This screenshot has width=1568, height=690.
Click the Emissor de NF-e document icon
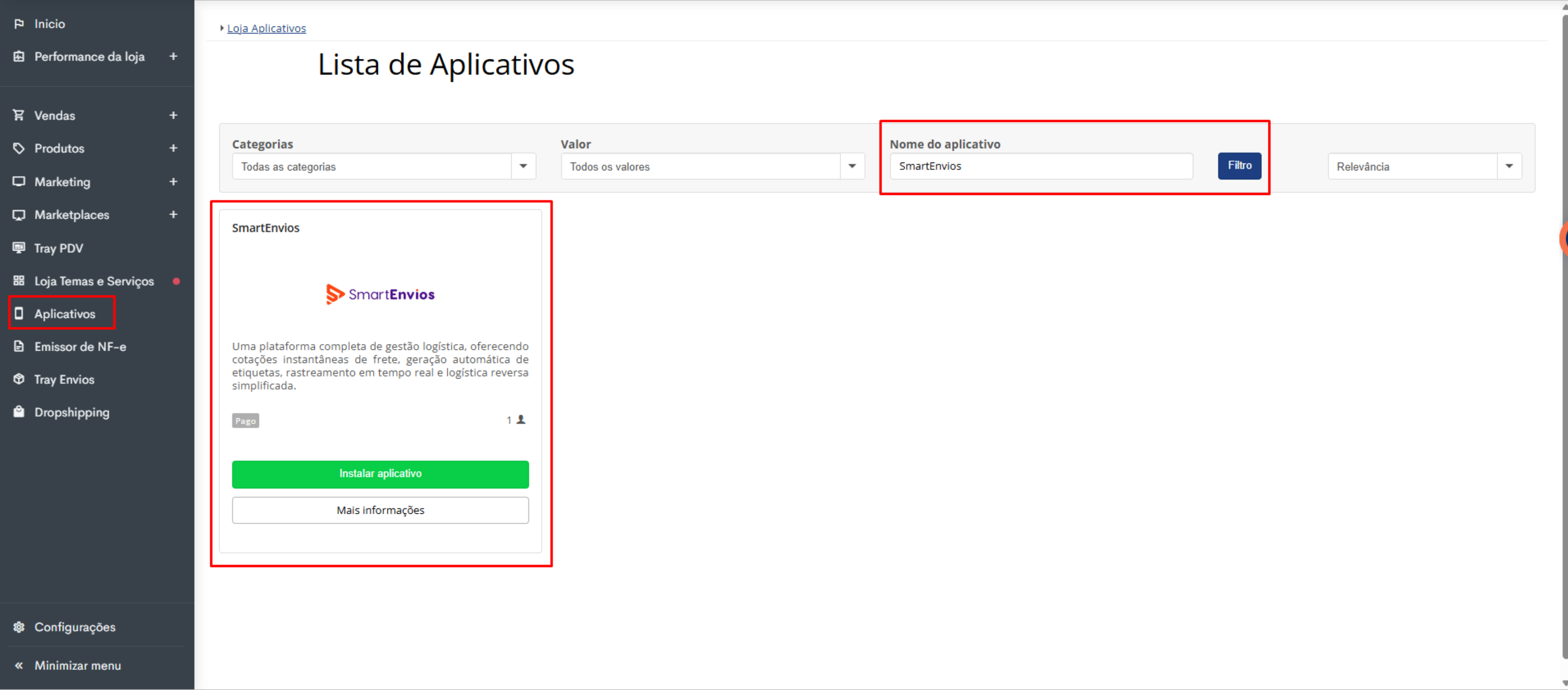(19, 346)
